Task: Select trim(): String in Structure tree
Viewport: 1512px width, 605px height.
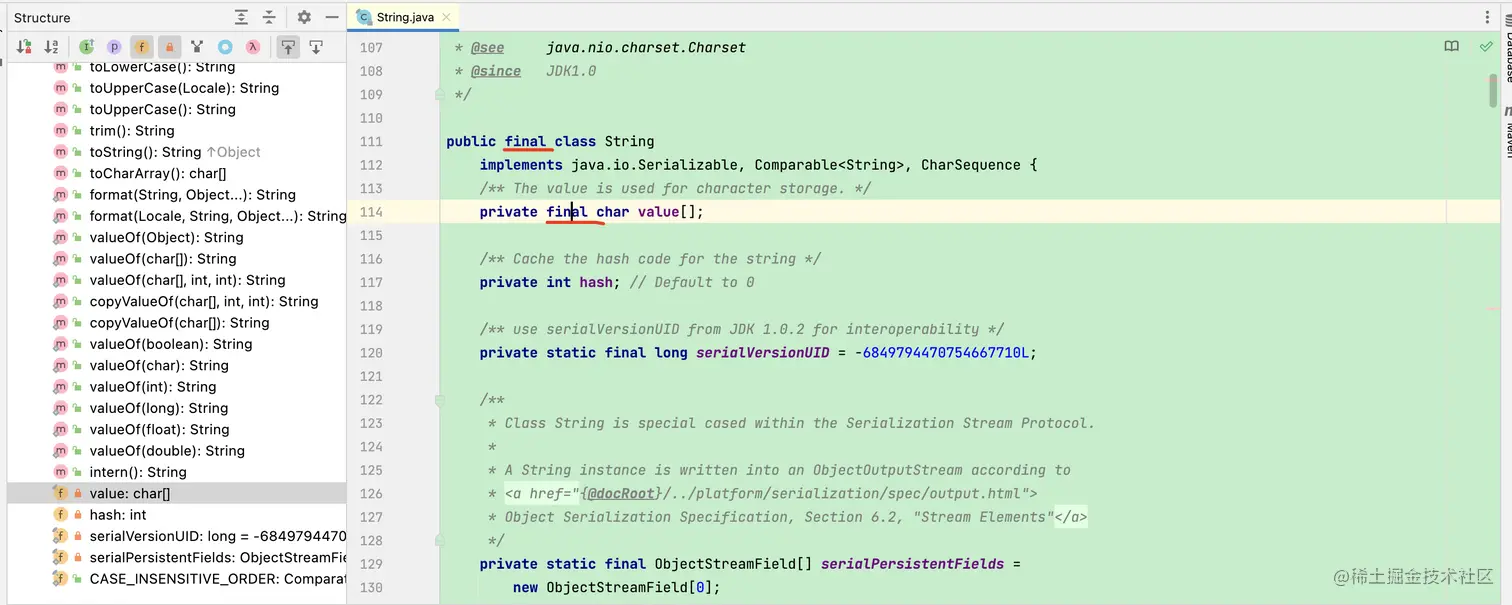Action: click(x=132, y=131)
